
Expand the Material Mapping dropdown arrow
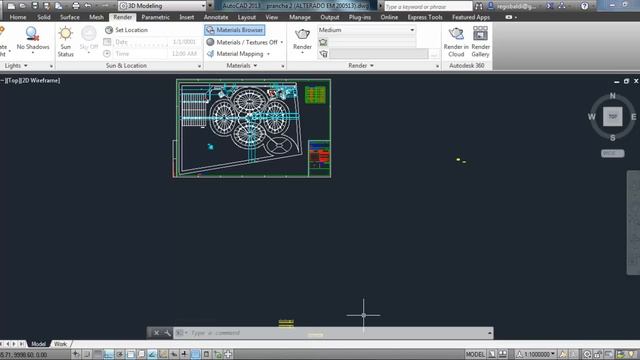click(268, 54)
